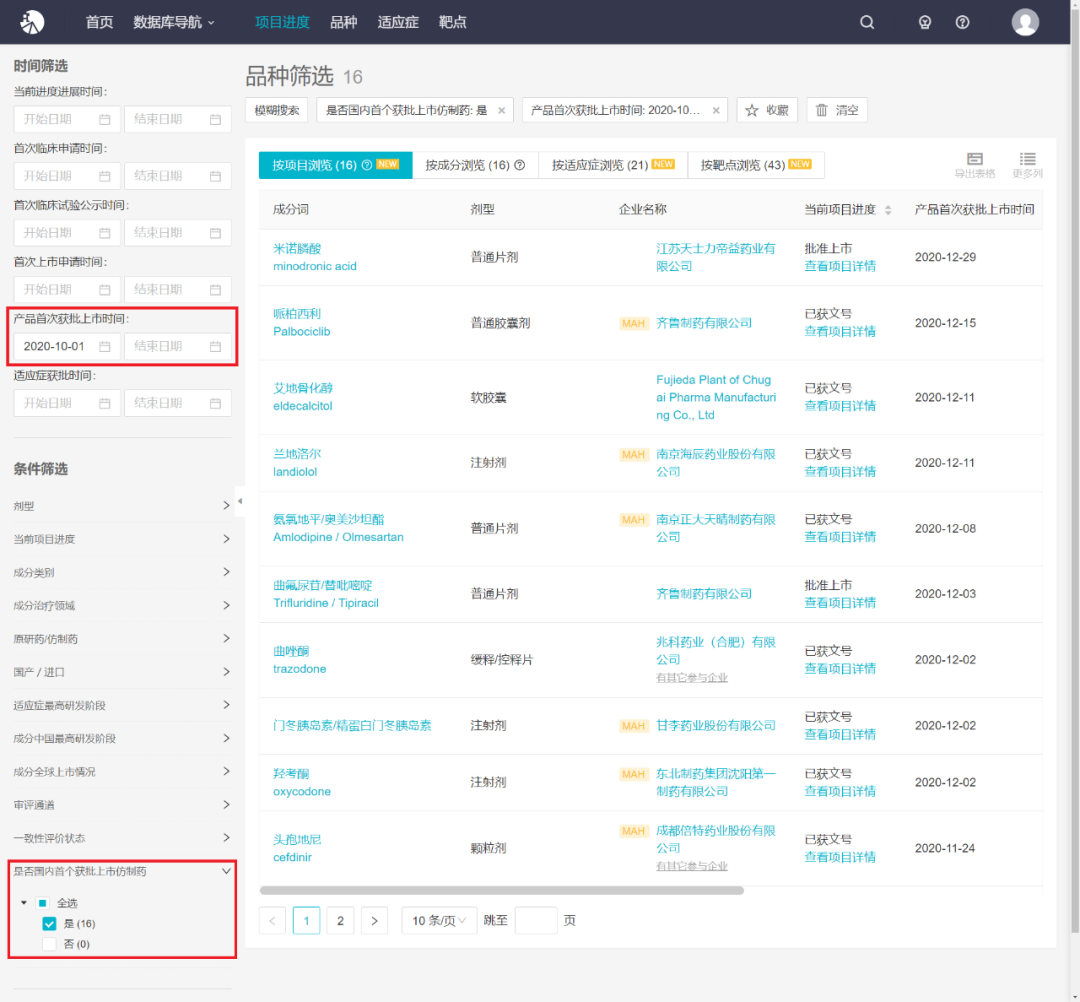Expand the 审评通道 filter
The image size is (1080, 1002).
point(122,805)
